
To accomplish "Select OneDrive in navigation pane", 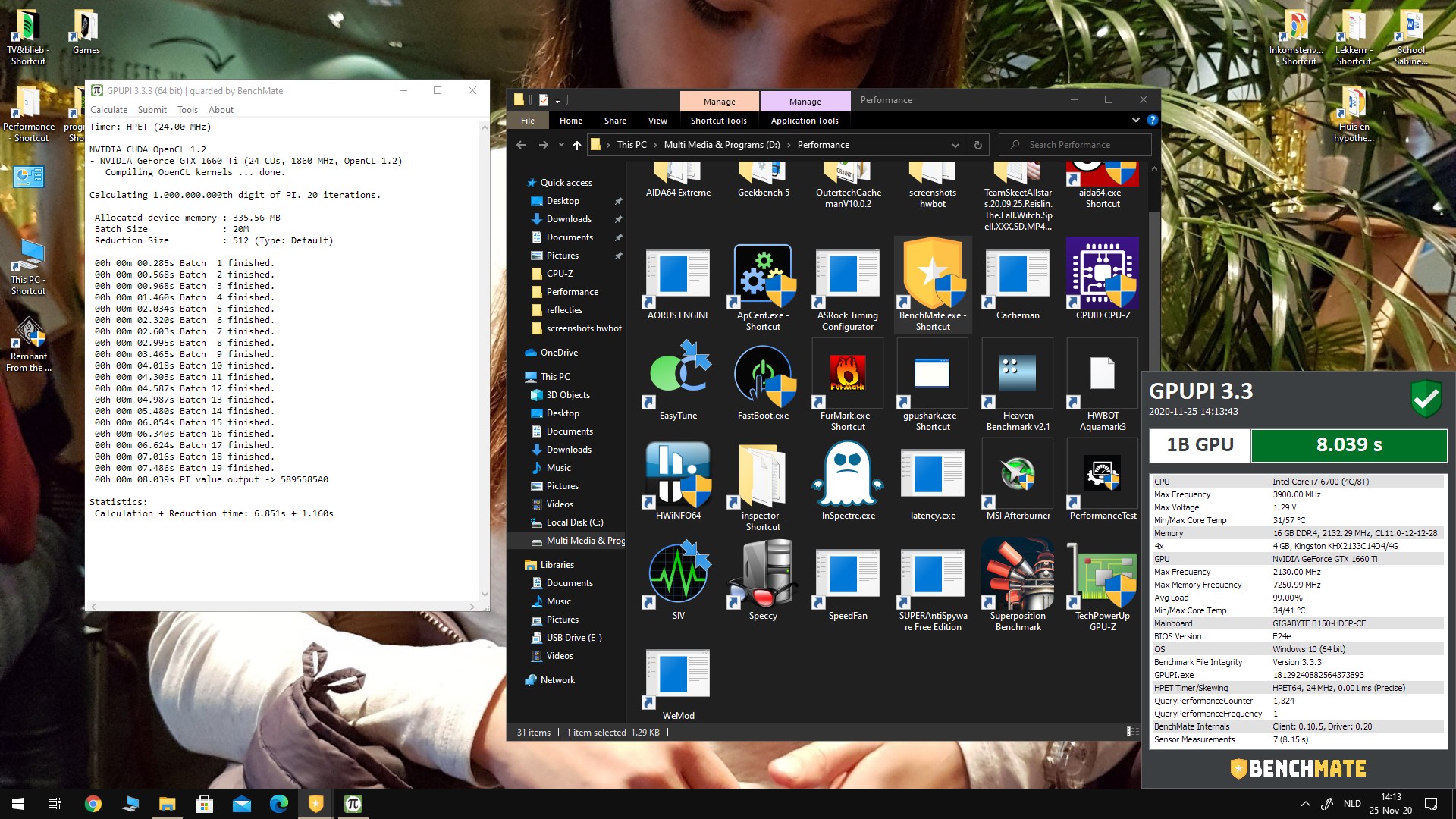I will [x=559, y=353].
